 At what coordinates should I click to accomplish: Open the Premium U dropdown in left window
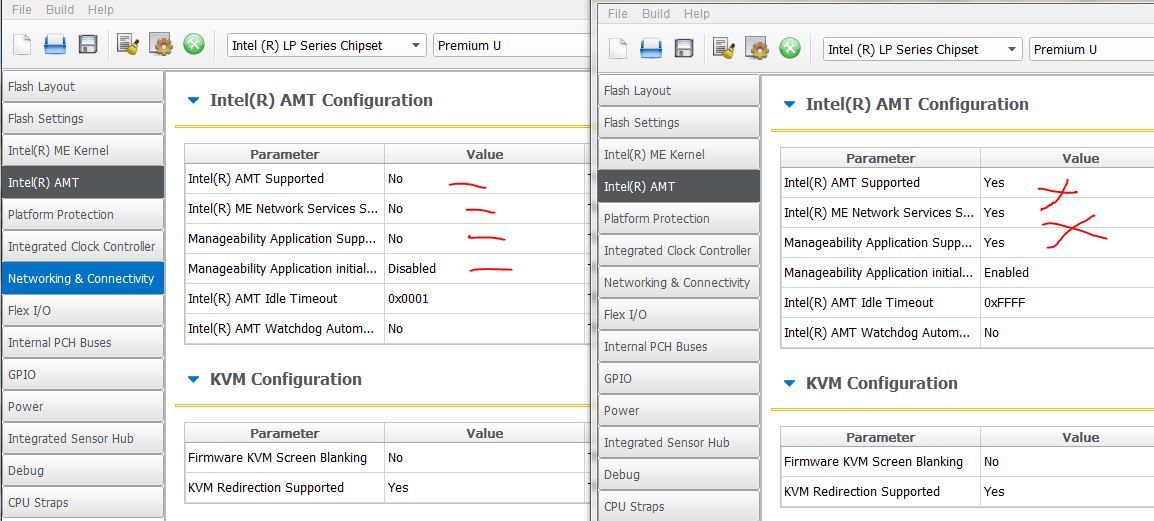click(512, 45)
